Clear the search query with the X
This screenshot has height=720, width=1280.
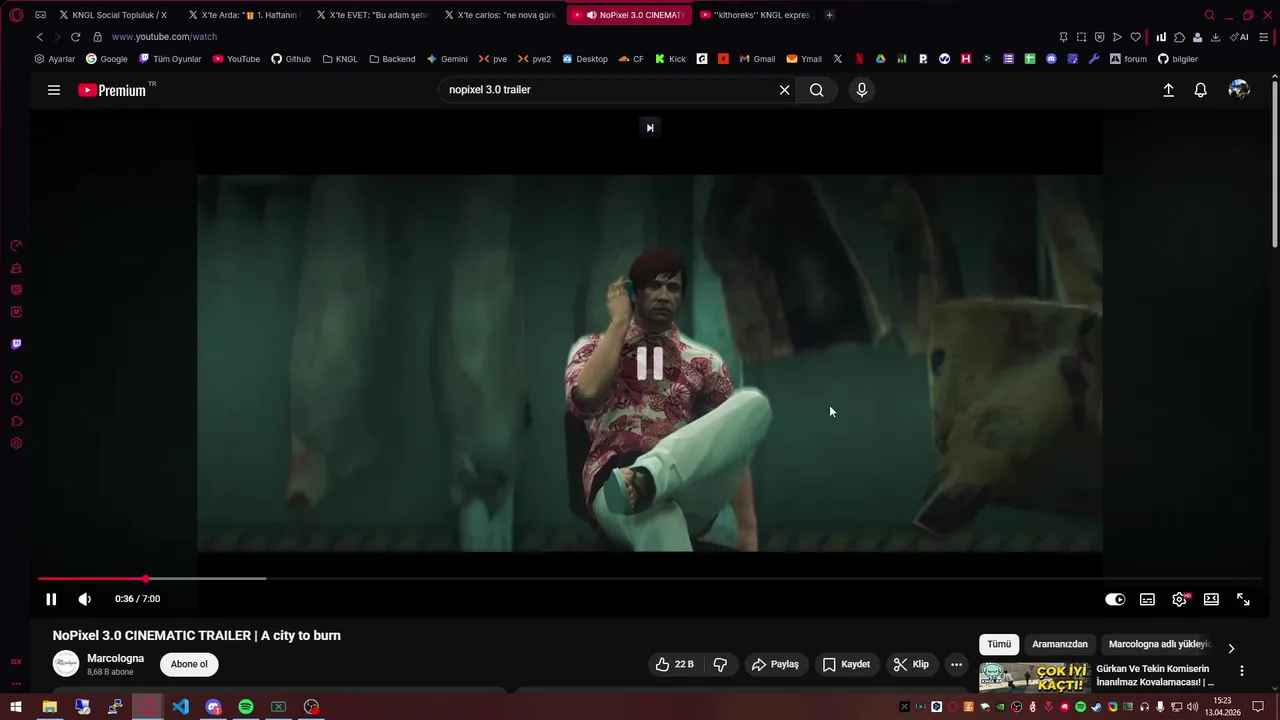coord(785,90)
